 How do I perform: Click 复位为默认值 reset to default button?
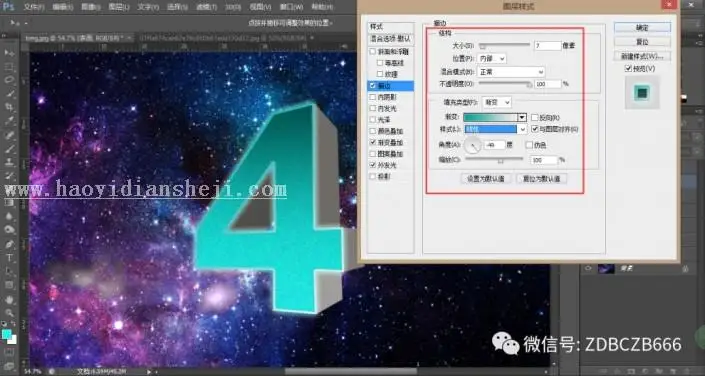[541, 179]
